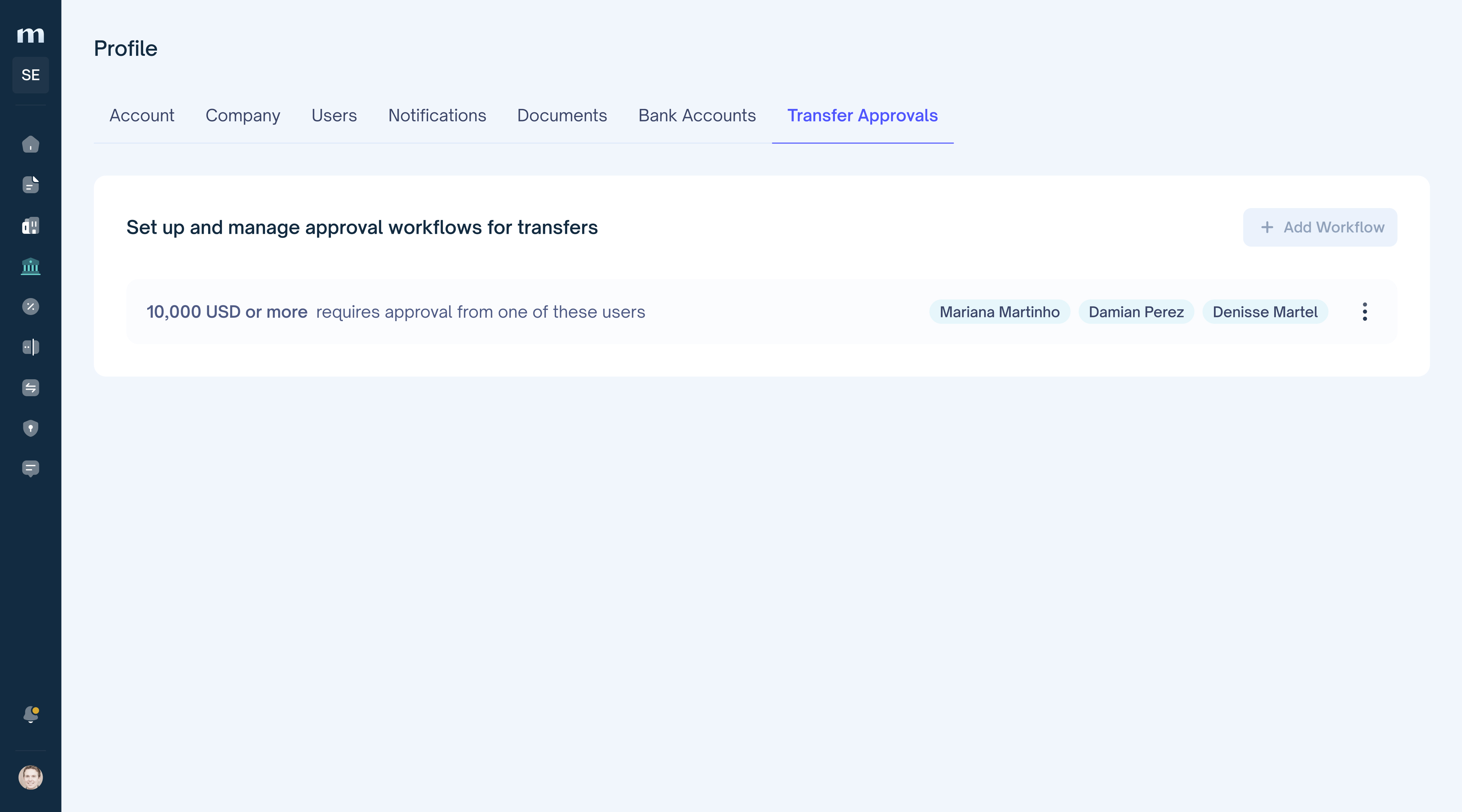
Task: Open the chat message icon
Action: 31,469
